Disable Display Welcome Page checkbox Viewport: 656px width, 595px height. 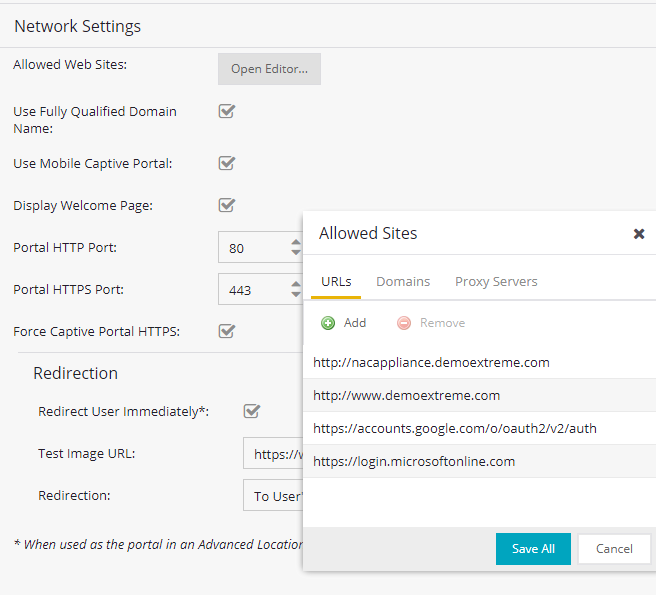(227, 205)
